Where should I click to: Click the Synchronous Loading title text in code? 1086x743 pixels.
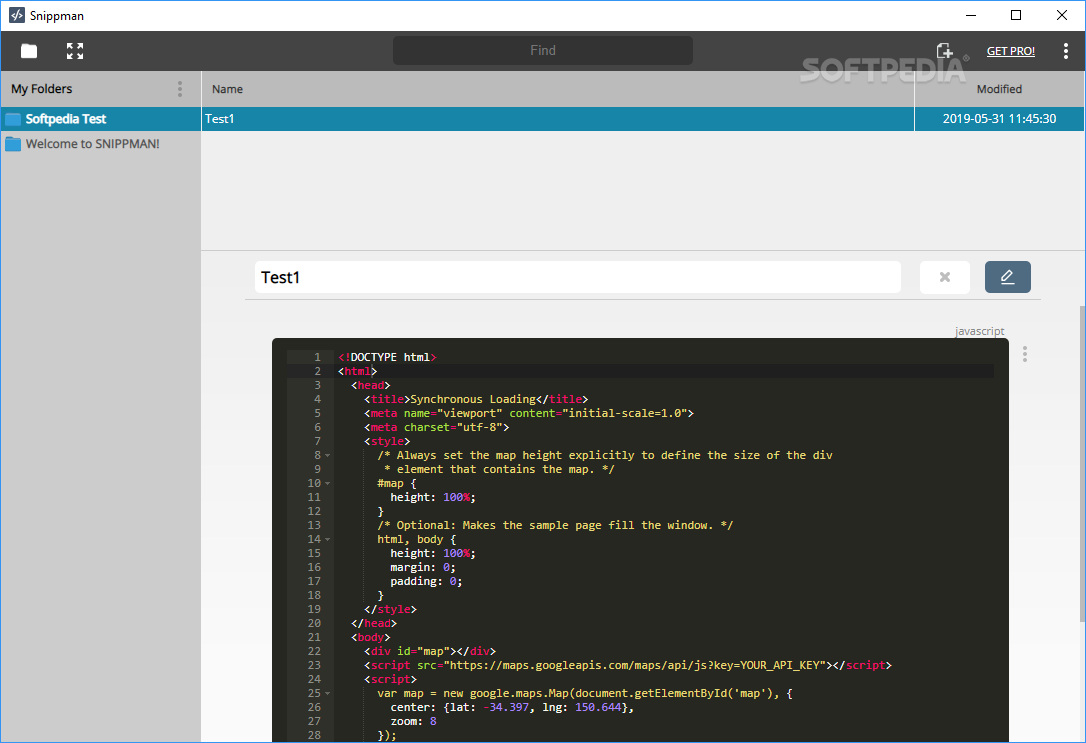(472, 399)
